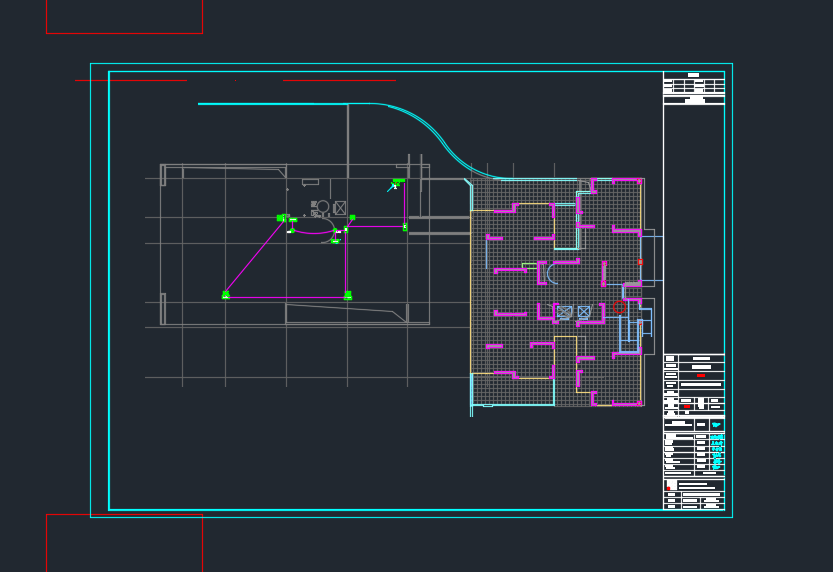833x572 pixels.
Task: Select the green device at the horizontal magenta wire's right end
Action: (405, 227)
